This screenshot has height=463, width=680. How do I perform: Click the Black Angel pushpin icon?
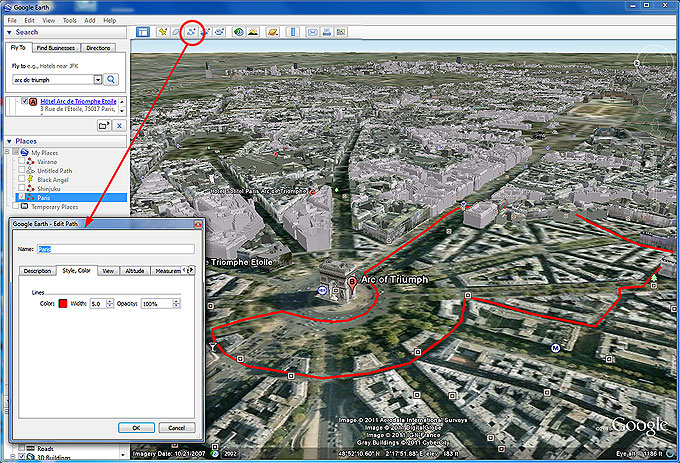30,179
